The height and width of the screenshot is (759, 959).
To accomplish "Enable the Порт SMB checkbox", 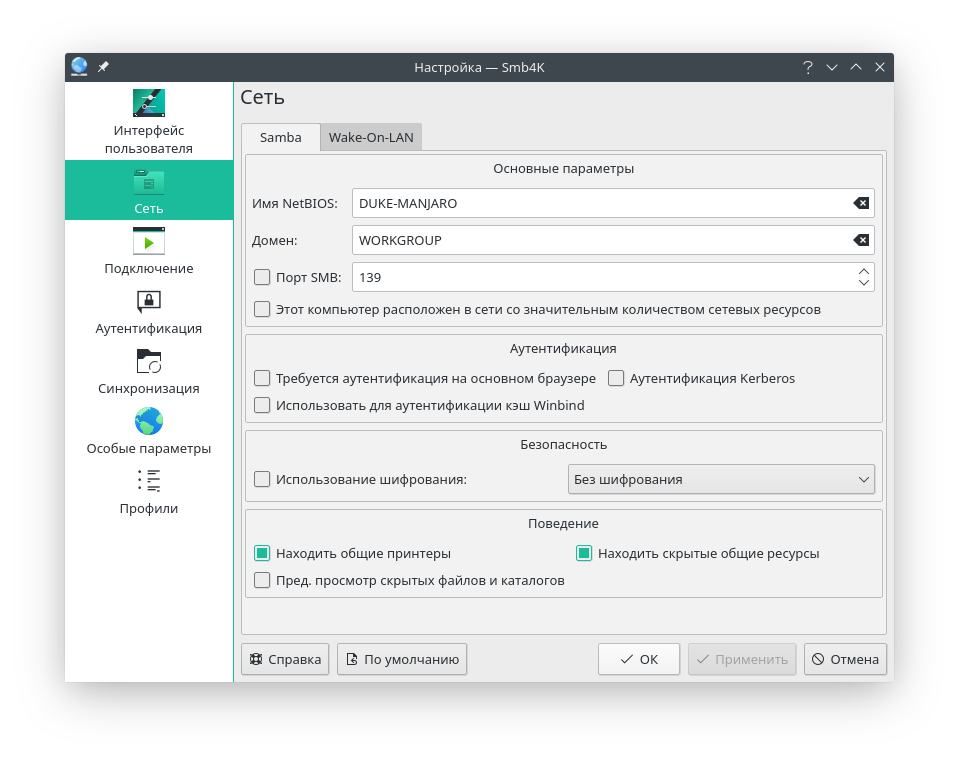I will point(262,277).
